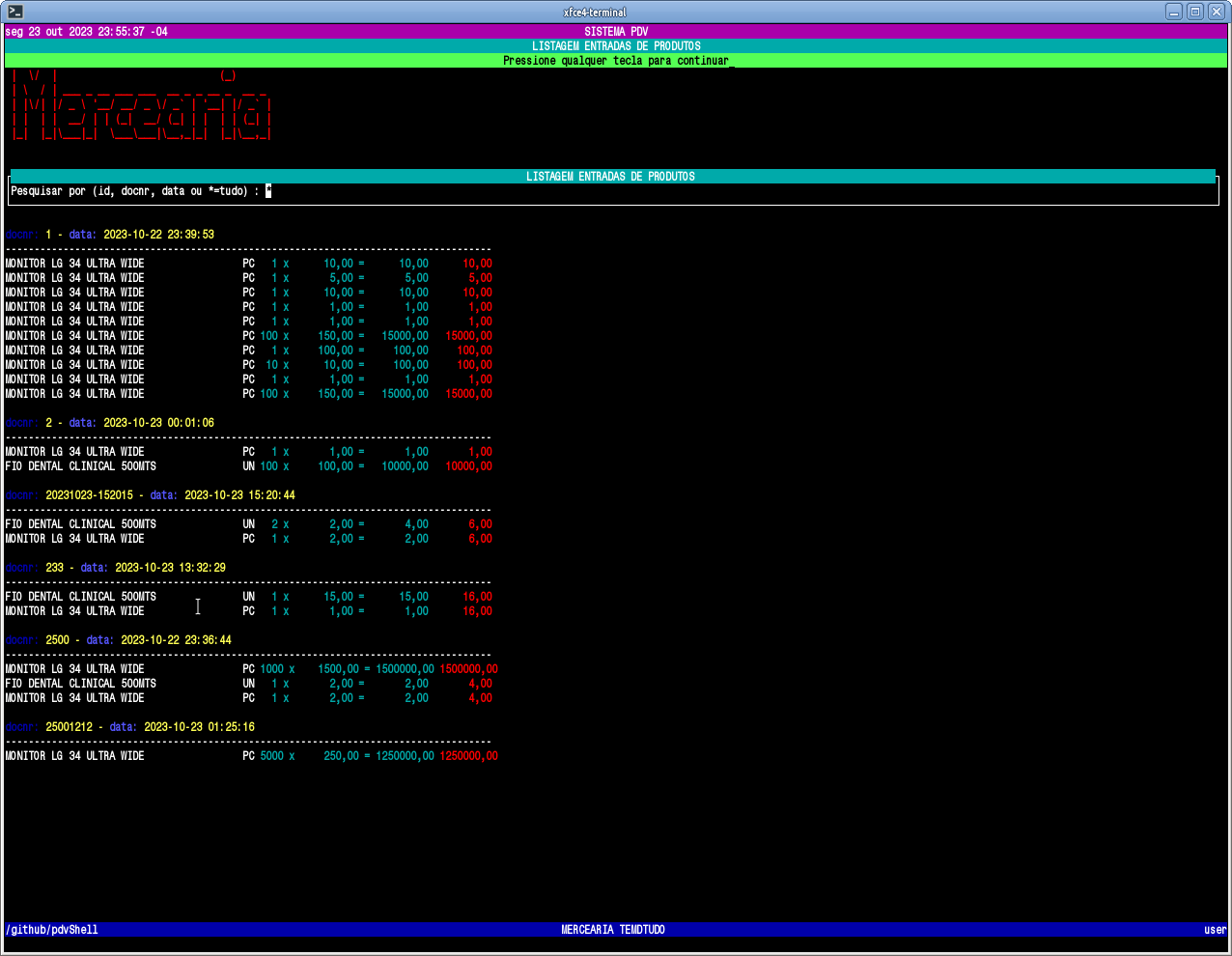Click the red total 1250000,00
The image size is (1232, 956).
coord(469,756)
